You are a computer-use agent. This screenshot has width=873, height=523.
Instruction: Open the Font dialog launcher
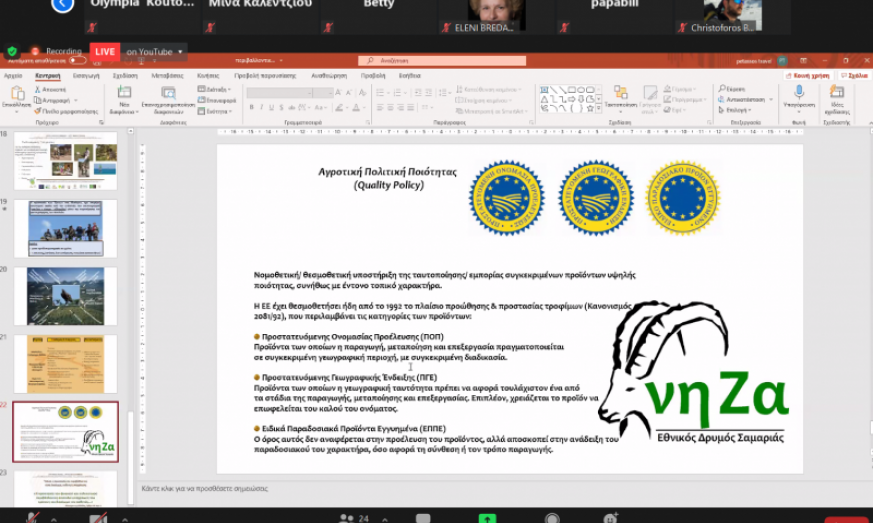(x=368, y=123)
